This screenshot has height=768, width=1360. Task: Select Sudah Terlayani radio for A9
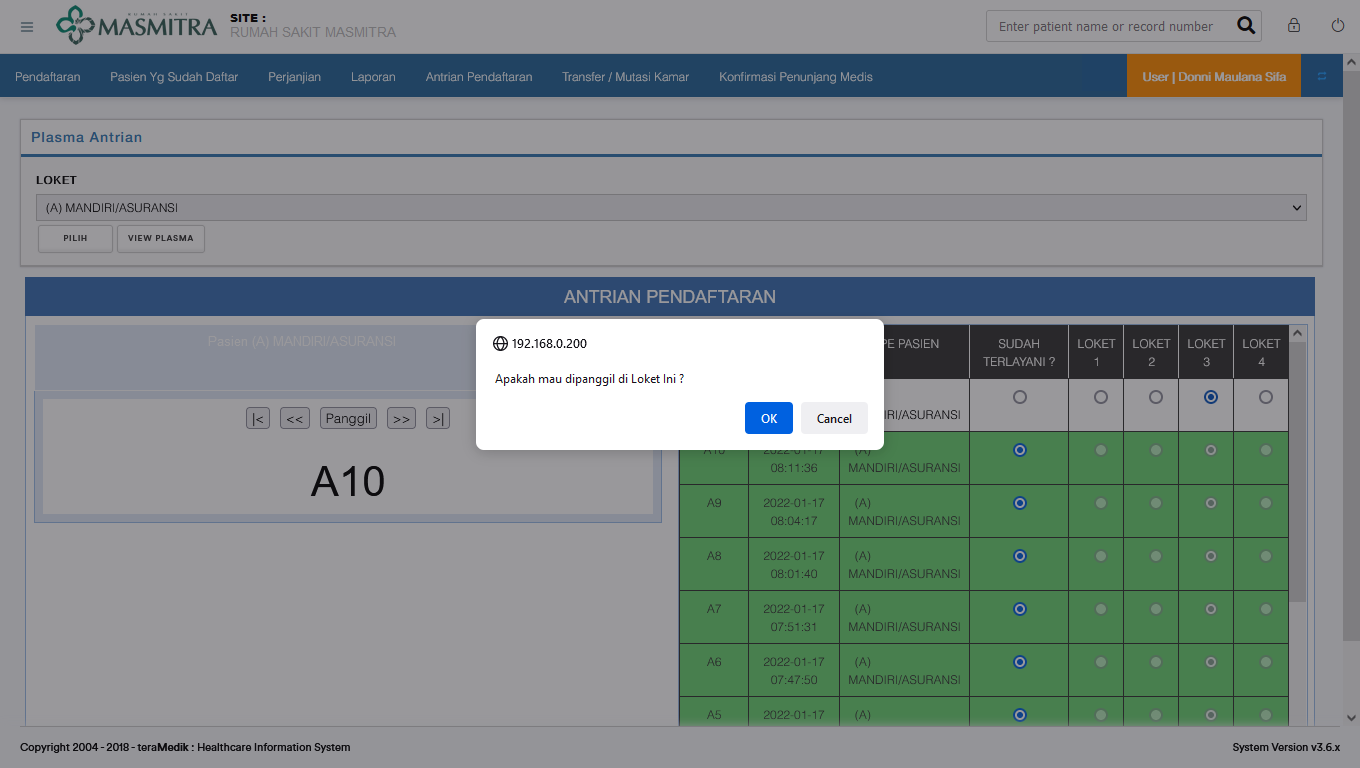[x=1019, y=503]
